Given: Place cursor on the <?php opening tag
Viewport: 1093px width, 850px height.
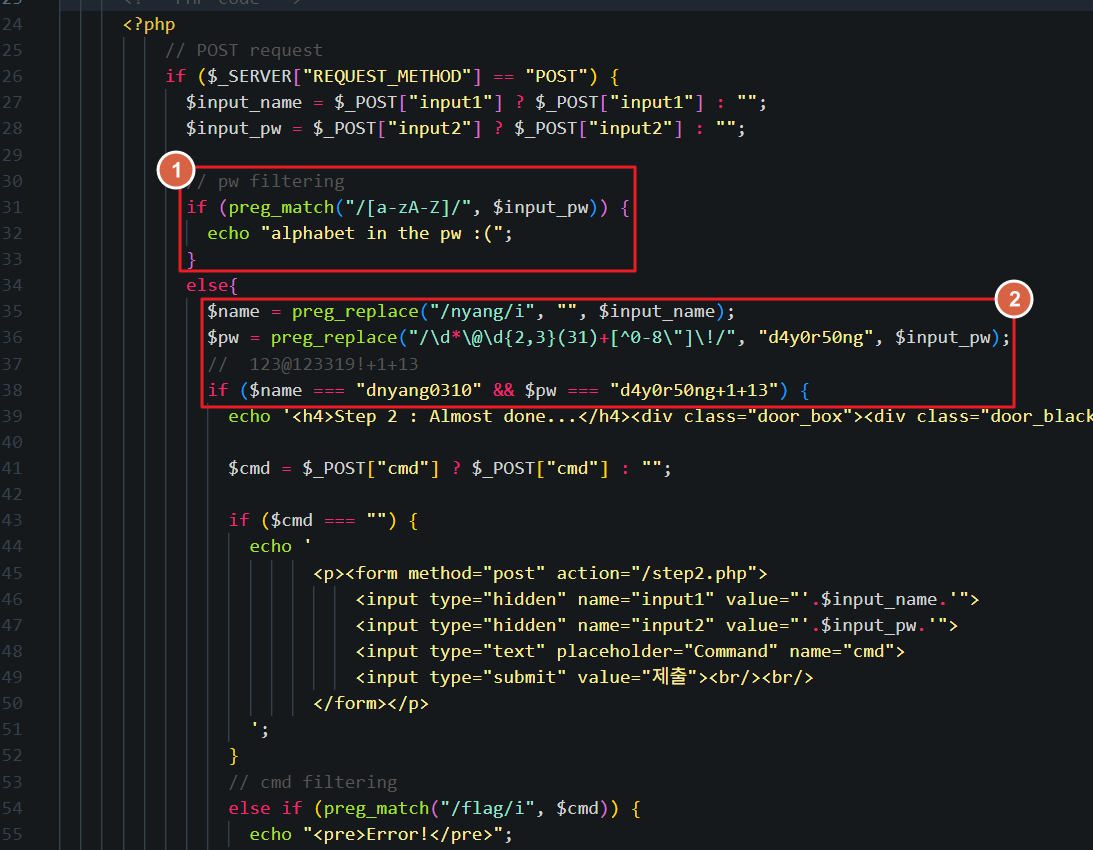Looking at the screenshot, I should pyautogui.click(x=149, y=24).
